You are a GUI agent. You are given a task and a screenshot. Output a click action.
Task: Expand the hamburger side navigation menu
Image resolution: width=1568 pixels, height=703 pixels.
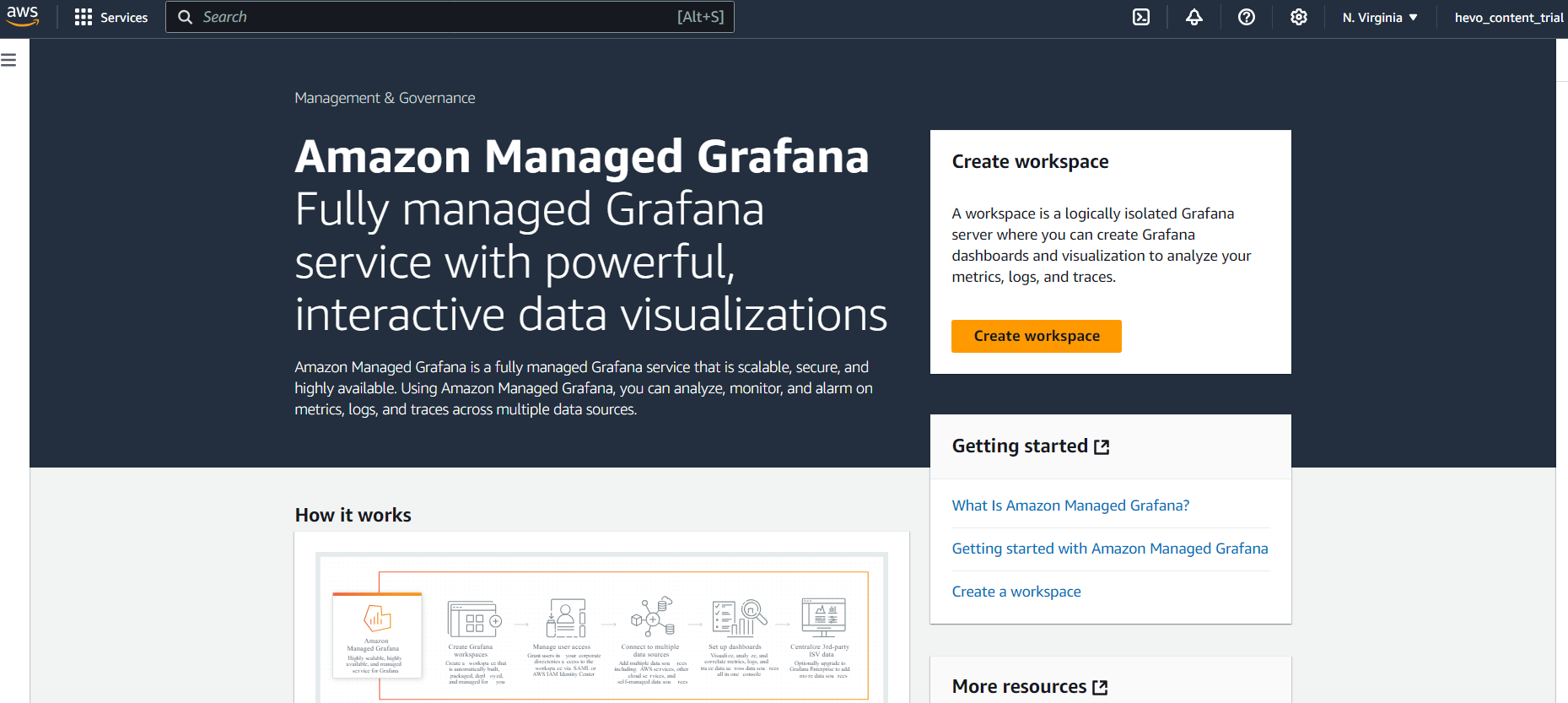(x=9, y=60)
